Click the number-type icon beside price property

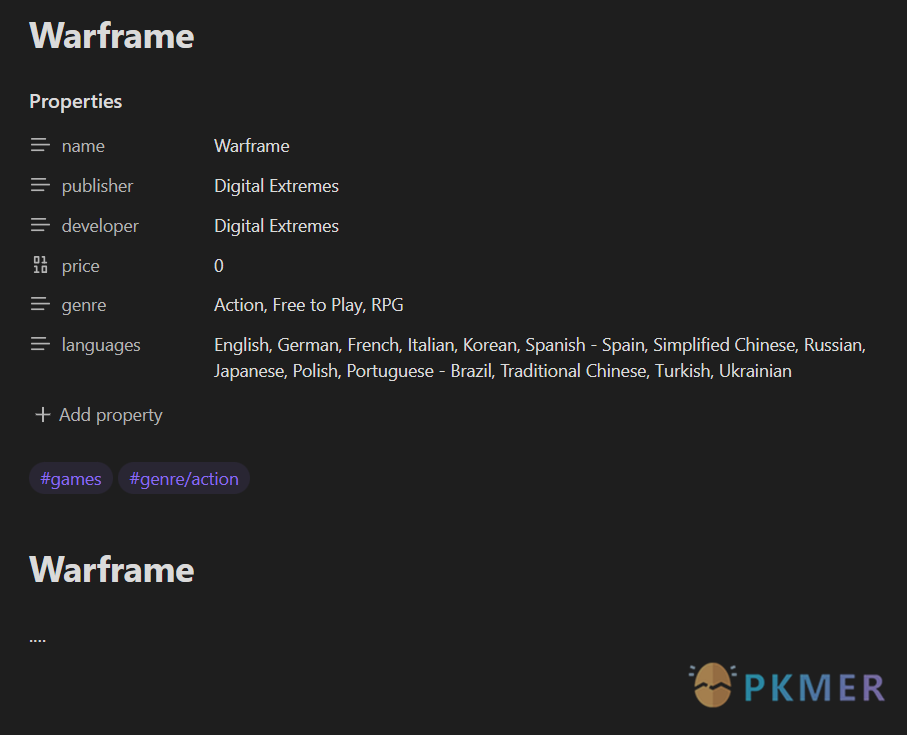pos(40,265)
